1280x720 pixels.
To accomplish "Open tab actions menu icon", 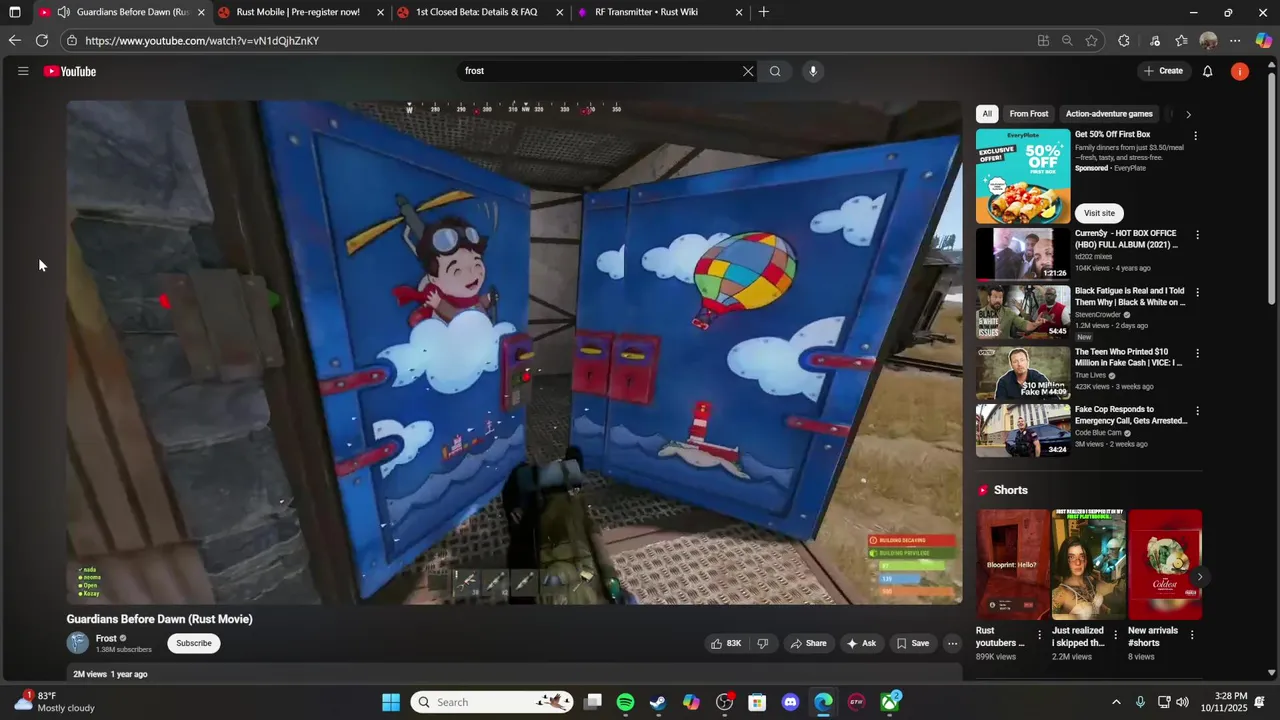I will [x=14, y=12].
